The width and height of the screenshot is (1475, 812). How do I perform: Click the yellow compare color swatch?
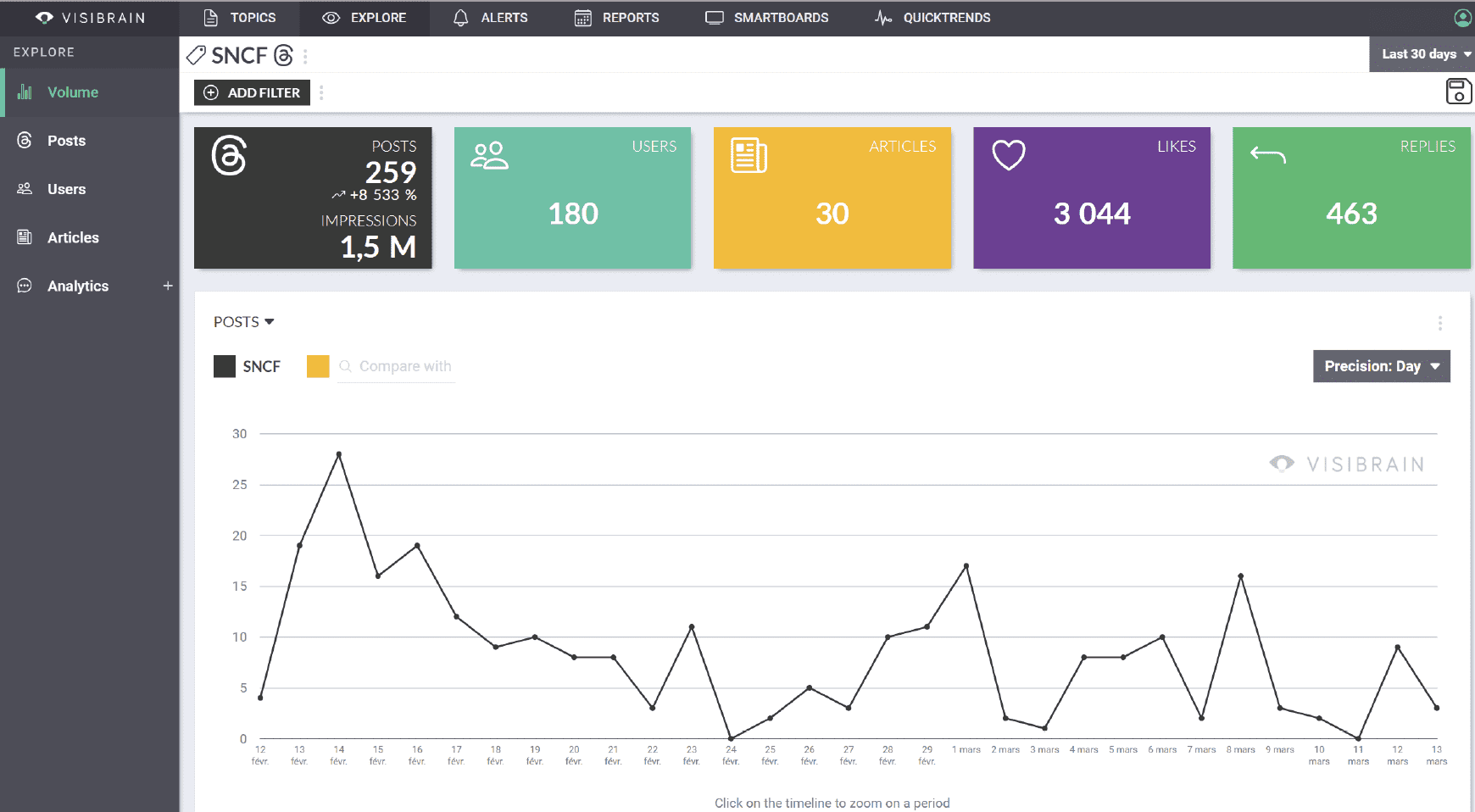[318, 366]
